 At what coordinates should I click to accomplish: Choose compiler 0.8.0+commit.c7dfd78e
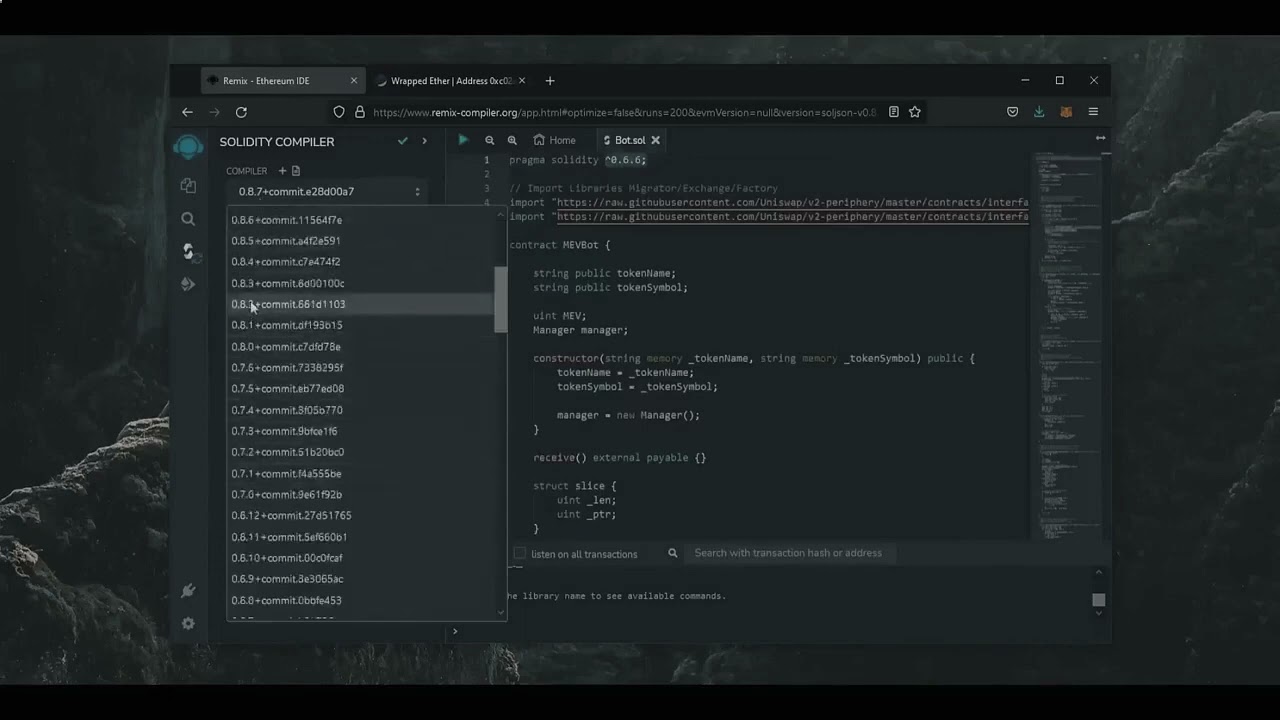click(x=361, y=347)
